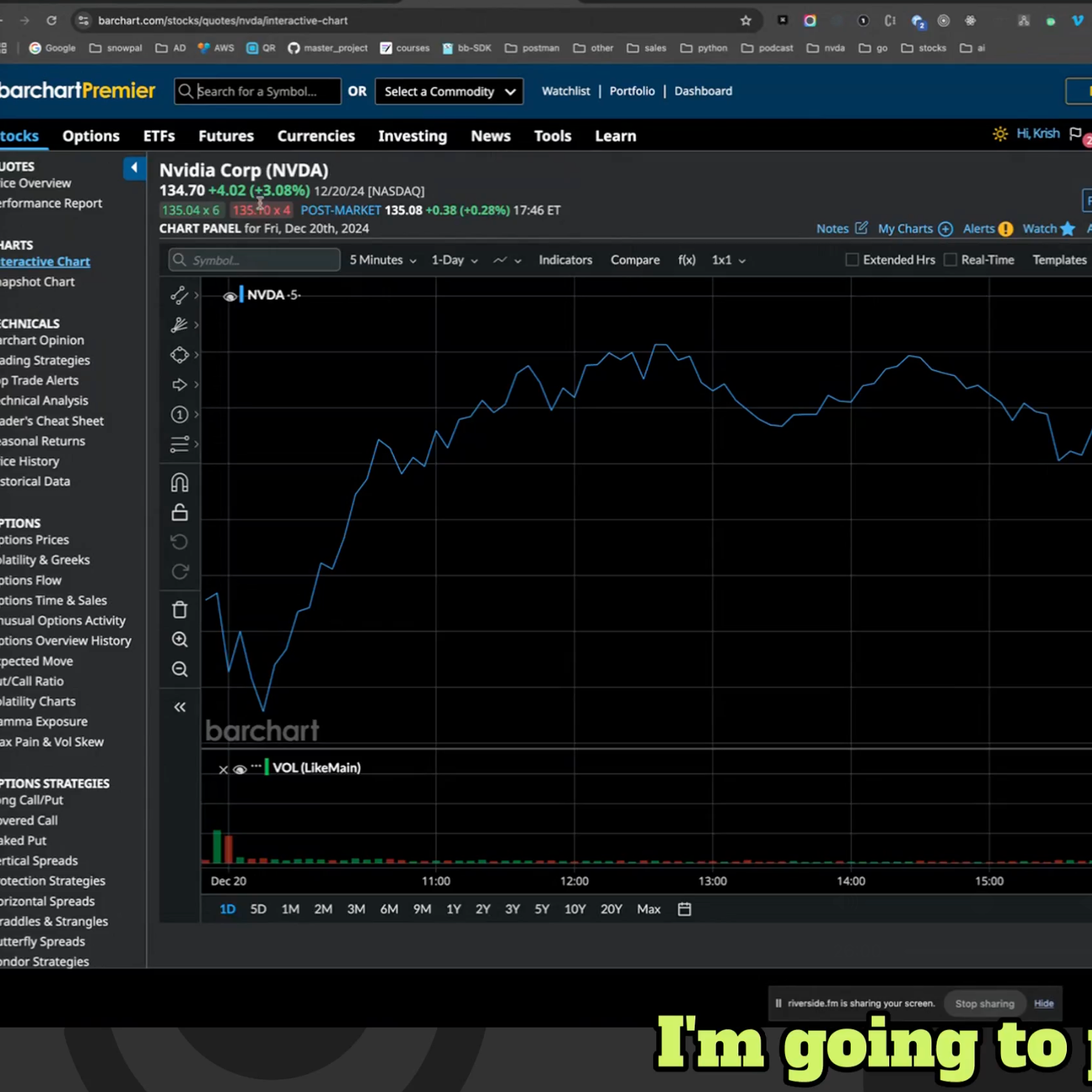Open the Templates menu button

[x=1059, y=260]
